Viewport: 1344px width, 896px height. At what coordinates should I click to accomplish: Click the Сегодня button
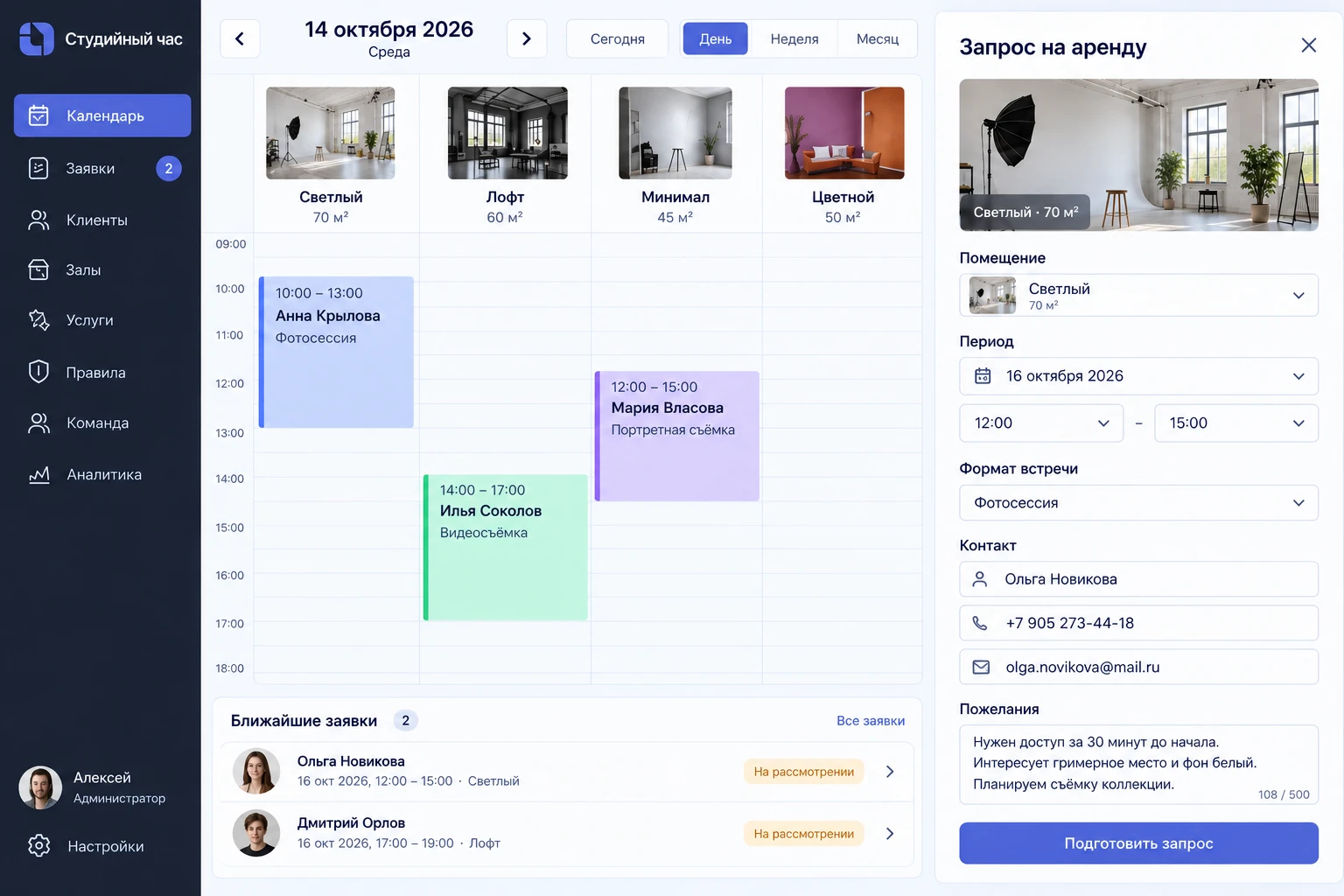click(x=618, y=38)
